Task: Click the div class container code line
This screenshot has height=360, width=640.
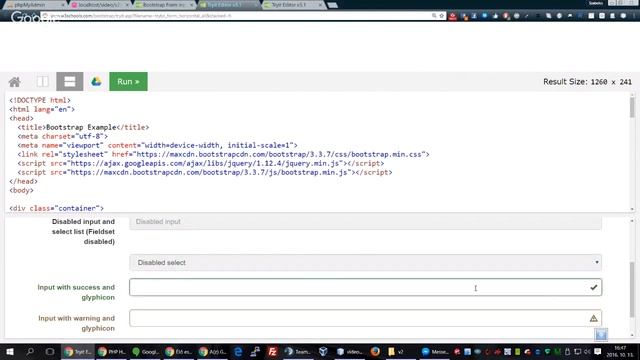Action: pos(56,208)
